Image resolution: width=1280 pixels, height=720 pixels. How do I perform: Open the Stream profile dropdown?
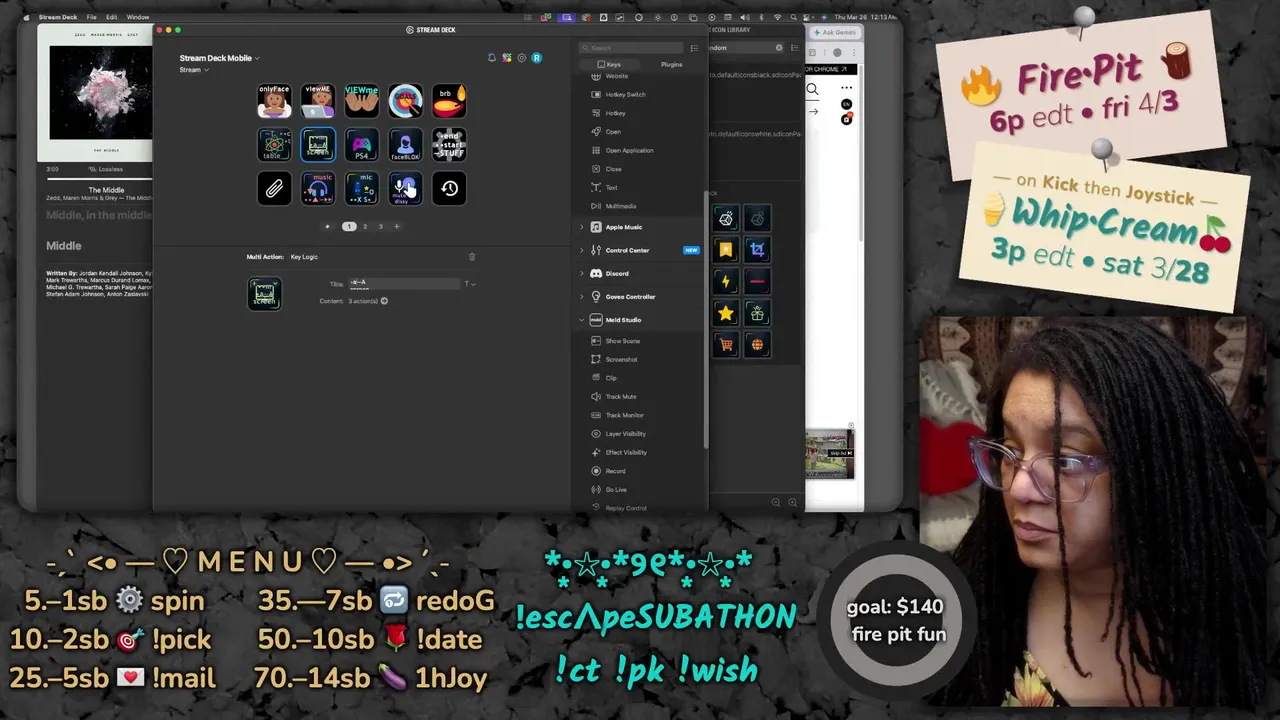194,70
